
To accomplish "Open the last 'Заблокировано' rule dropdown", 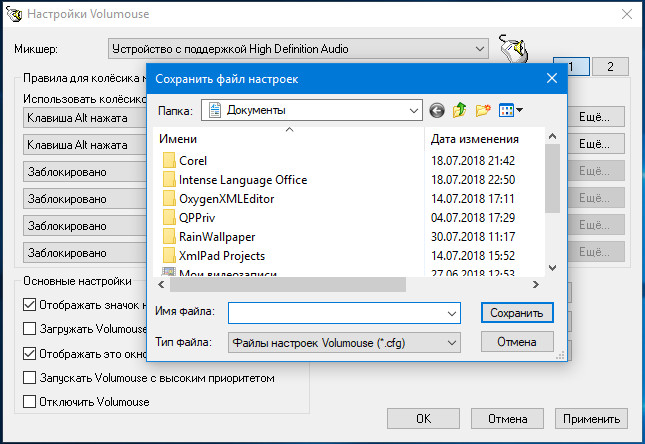I will [85, 253].
